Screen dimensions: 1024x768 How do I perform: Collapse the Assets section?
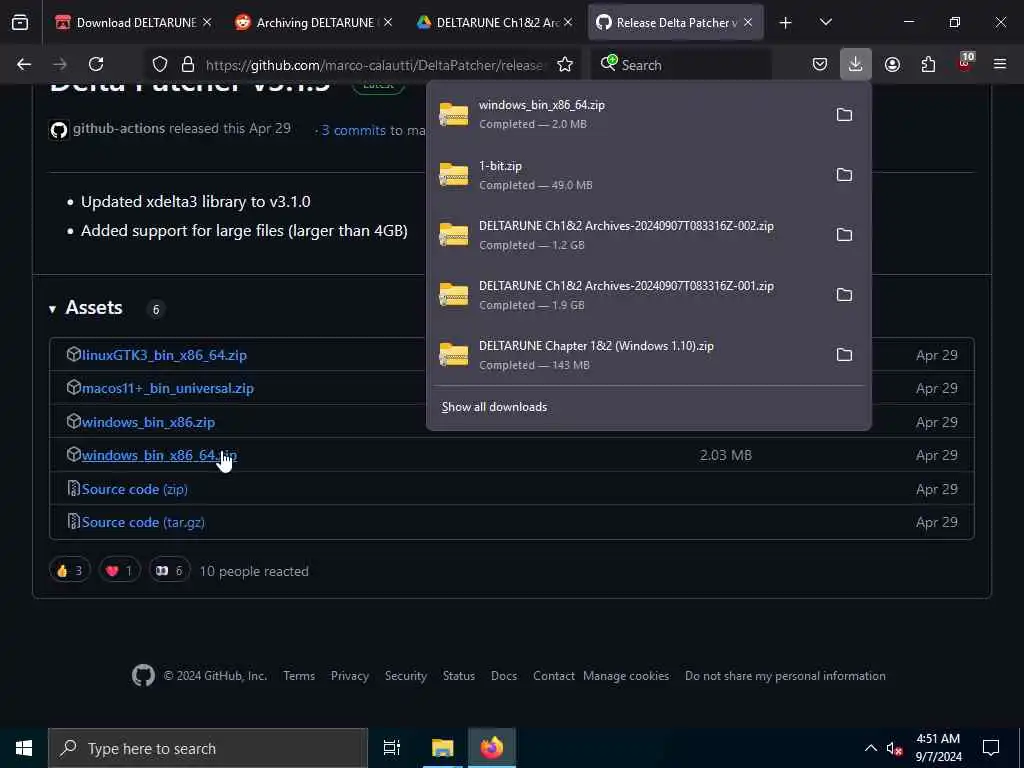point(52,309)
